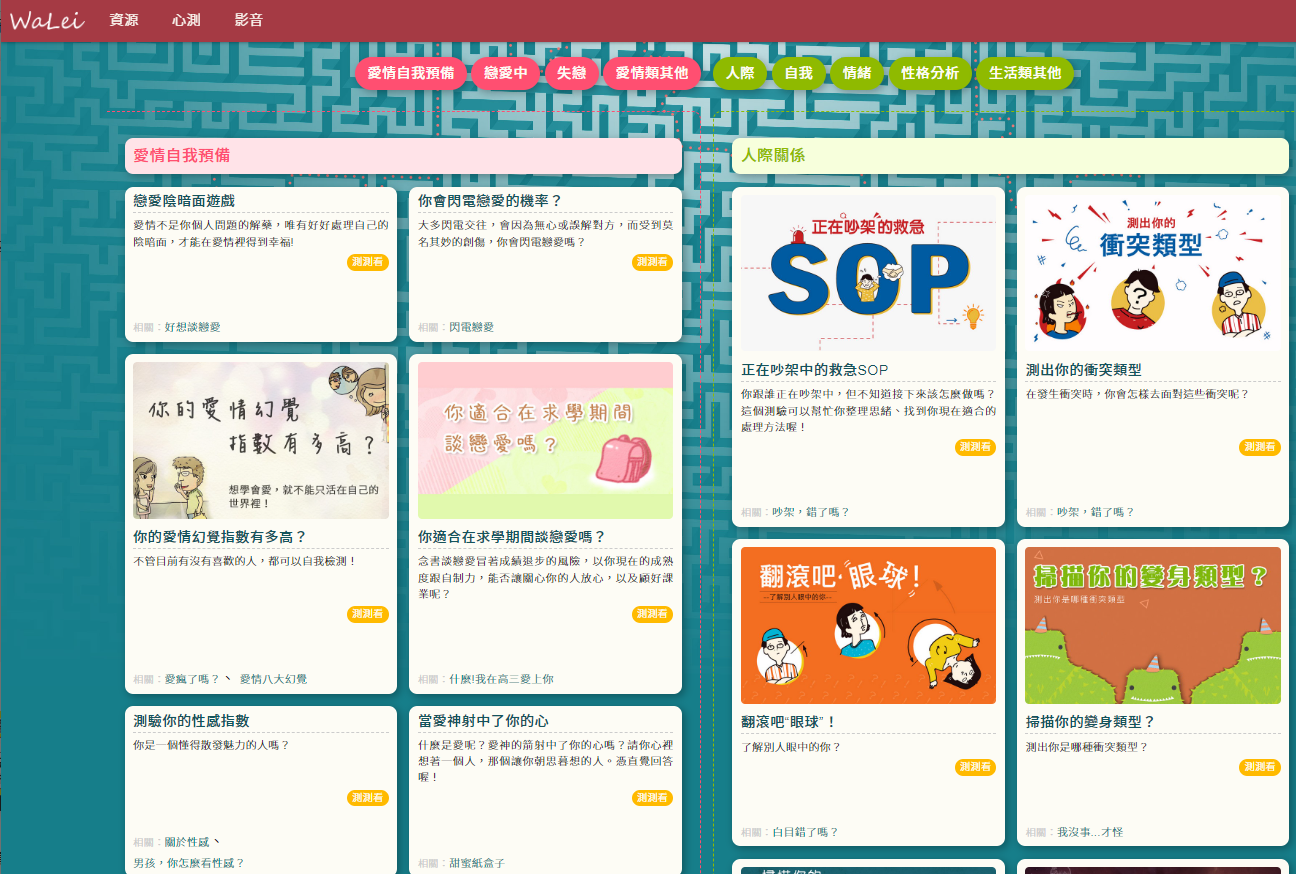Click 測測看 under 測驗你的性感指數
Screen dimensions: 1296x874
coord(368,798)
